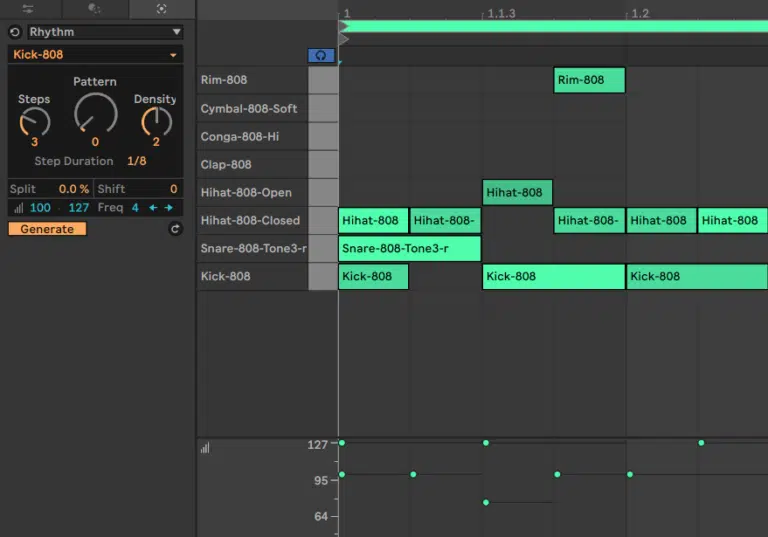Click the lowest velocity marker near 64
768x537 pixels.
[x=486, y=502]
